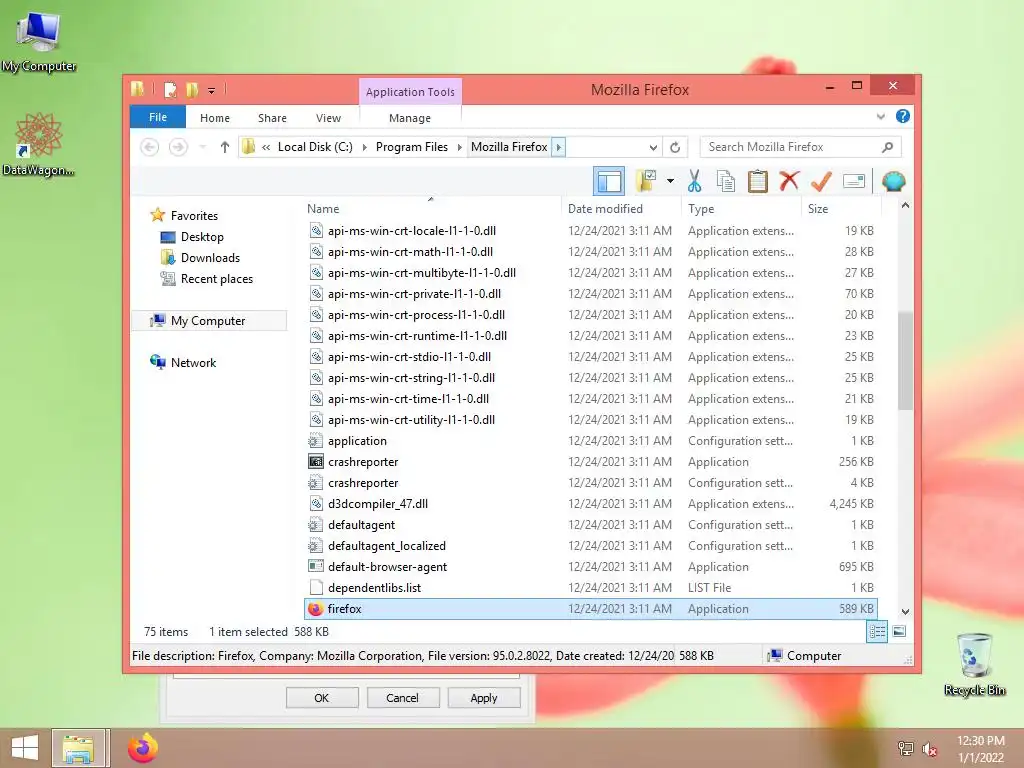Open the address bar history dropdown
Viewport: 1024px width, 768px height.
(x=652, y=147)
